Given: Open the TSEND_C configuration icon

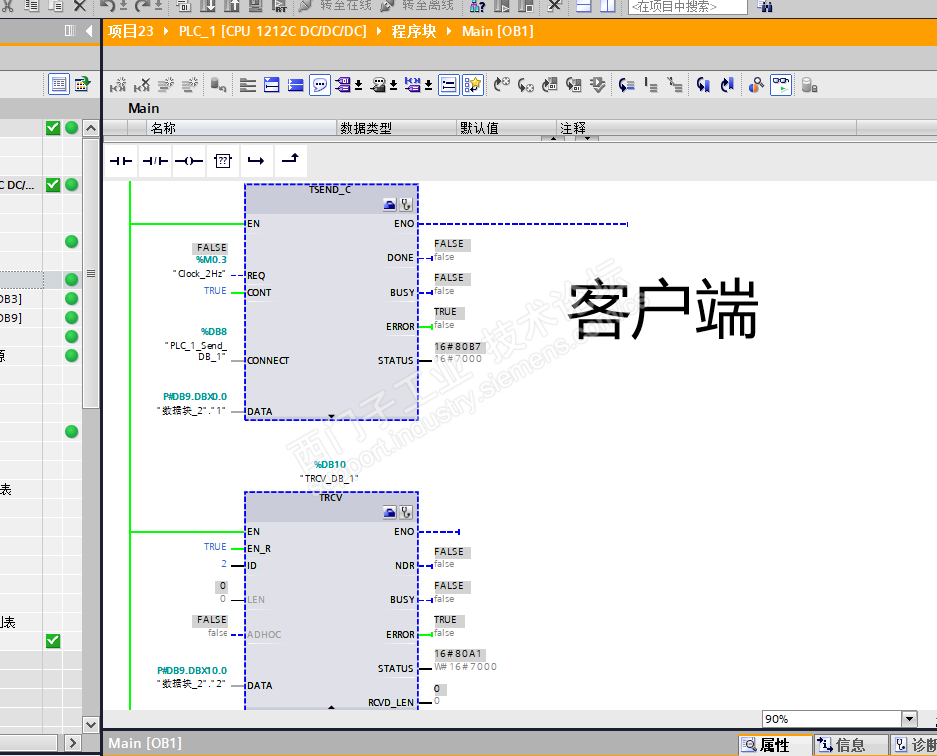Looking at the screenshot, I should 390,205.
